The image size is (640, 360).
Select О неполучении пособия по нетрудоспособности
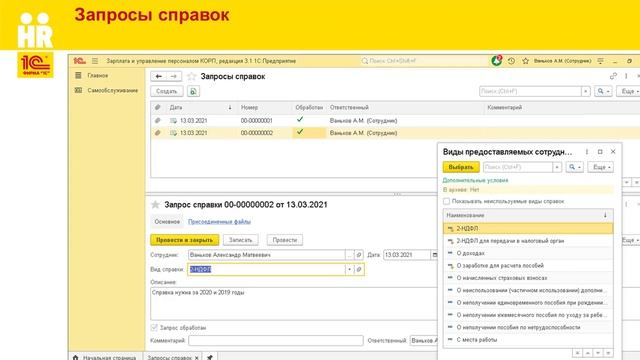coord(528,327)
